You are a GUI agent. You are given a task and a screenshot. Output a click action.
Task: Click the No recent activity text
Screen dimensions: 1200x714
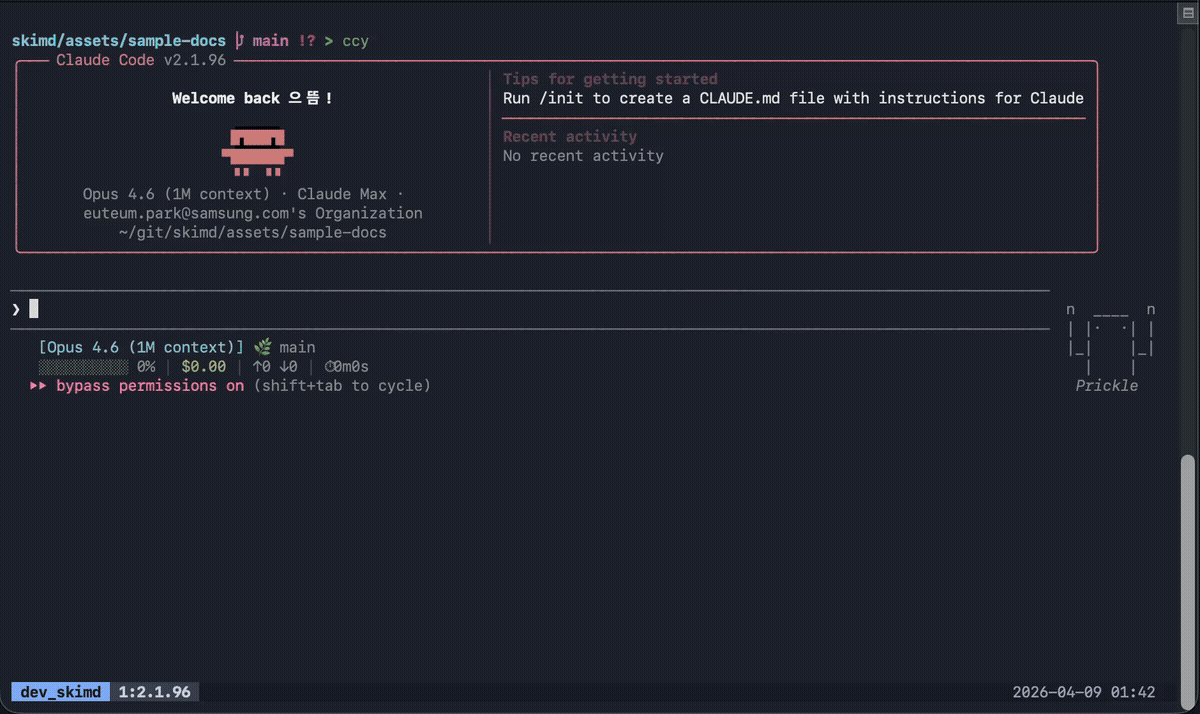pyautogui.click(x=583, y=156)
